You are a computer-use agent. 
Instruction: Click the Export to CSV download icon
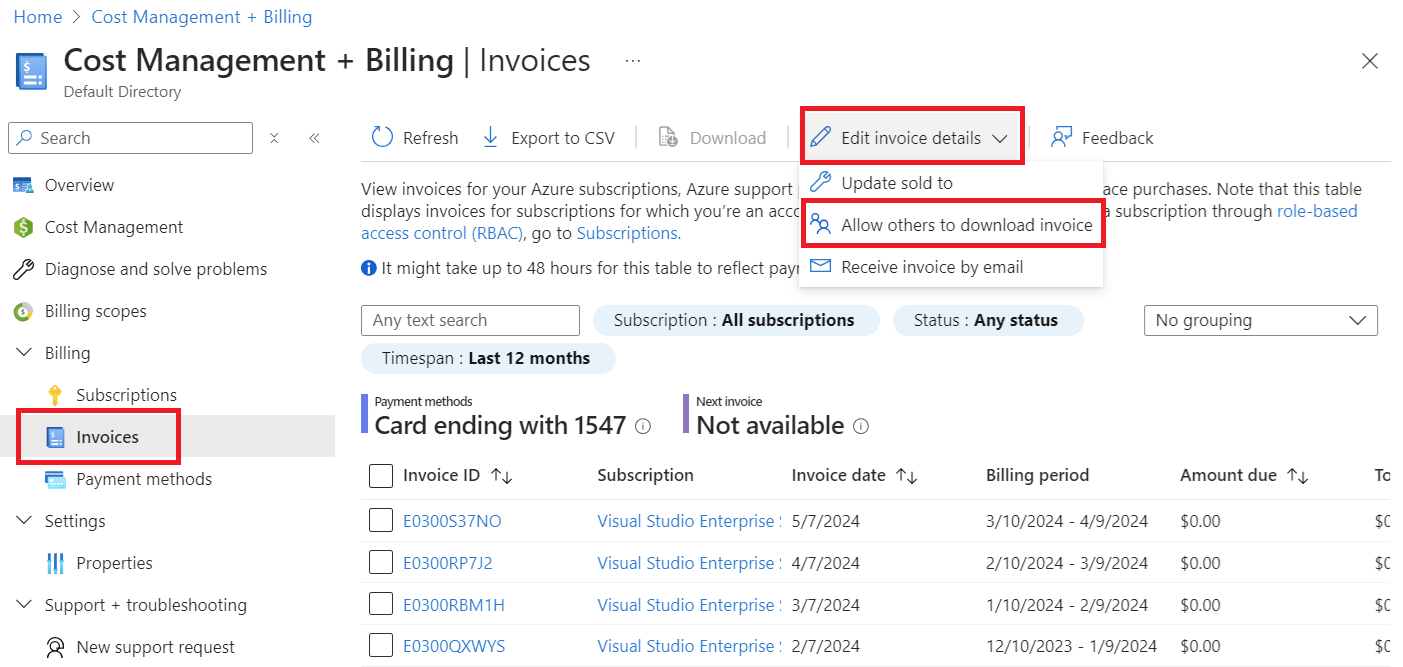[490, 138]
